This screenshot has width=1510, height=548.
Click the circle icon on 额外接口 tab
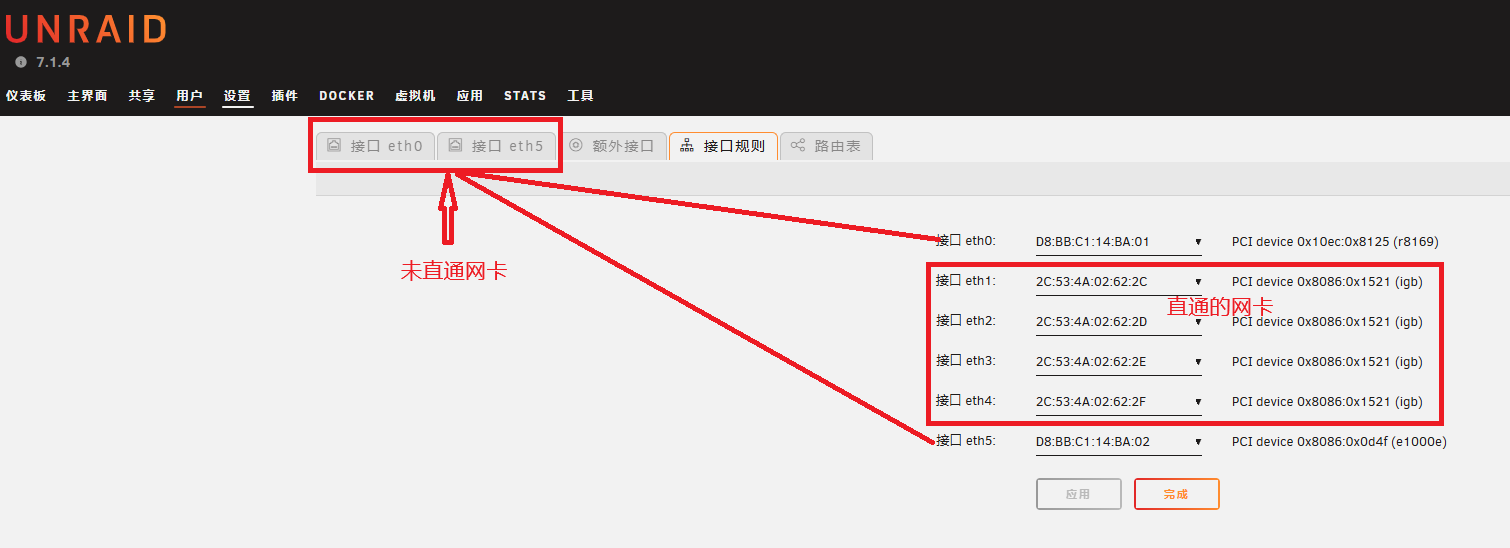click(x=576, y=145)
